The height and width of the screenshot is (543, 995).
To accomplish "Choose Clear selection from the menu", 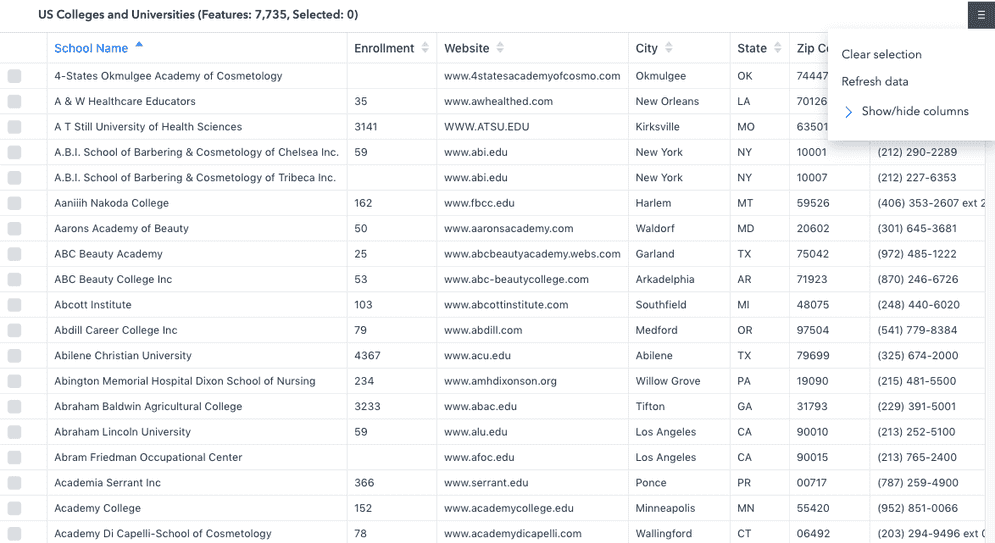I will pos(881,55).
